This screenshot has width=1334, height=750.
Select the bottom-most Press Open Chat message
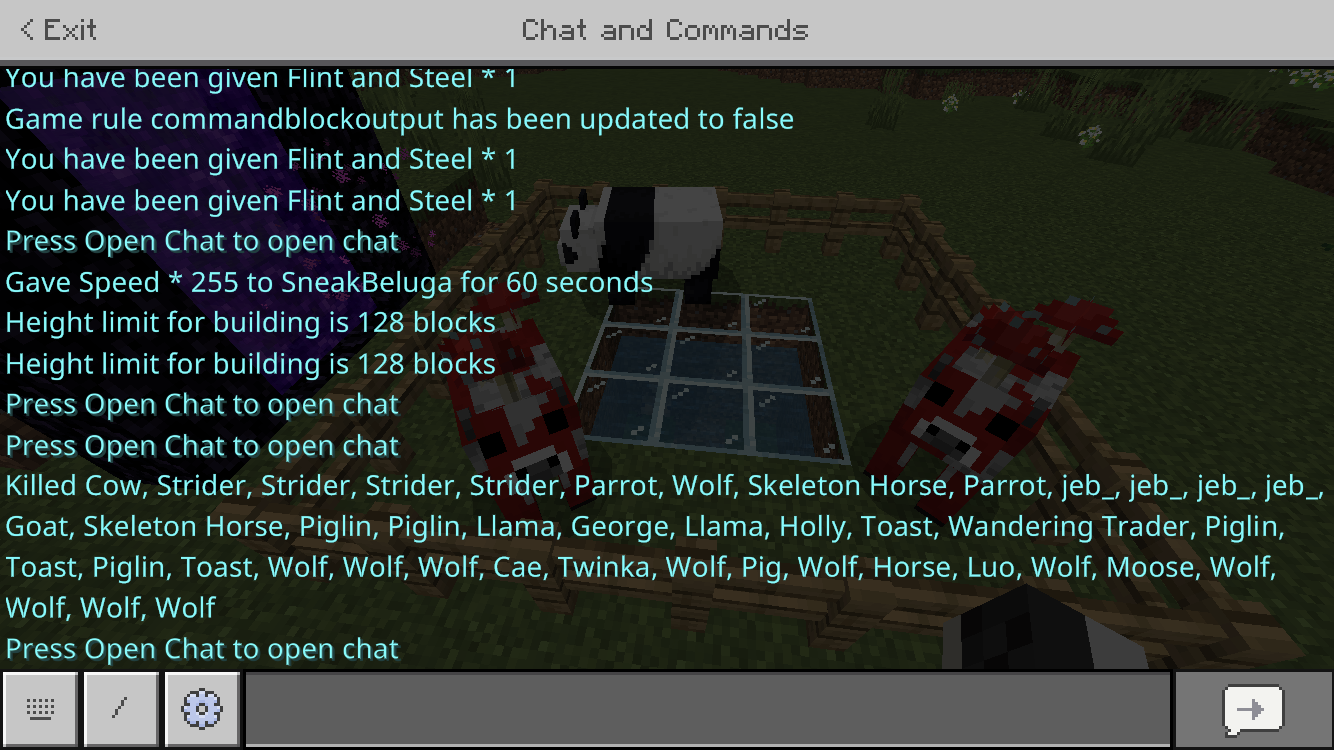(x=202, y=650)
